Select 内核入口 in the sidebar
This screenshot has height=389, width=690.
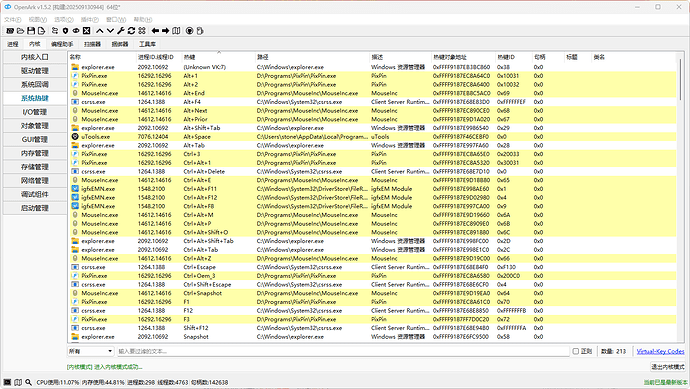[x=35, y=57]
